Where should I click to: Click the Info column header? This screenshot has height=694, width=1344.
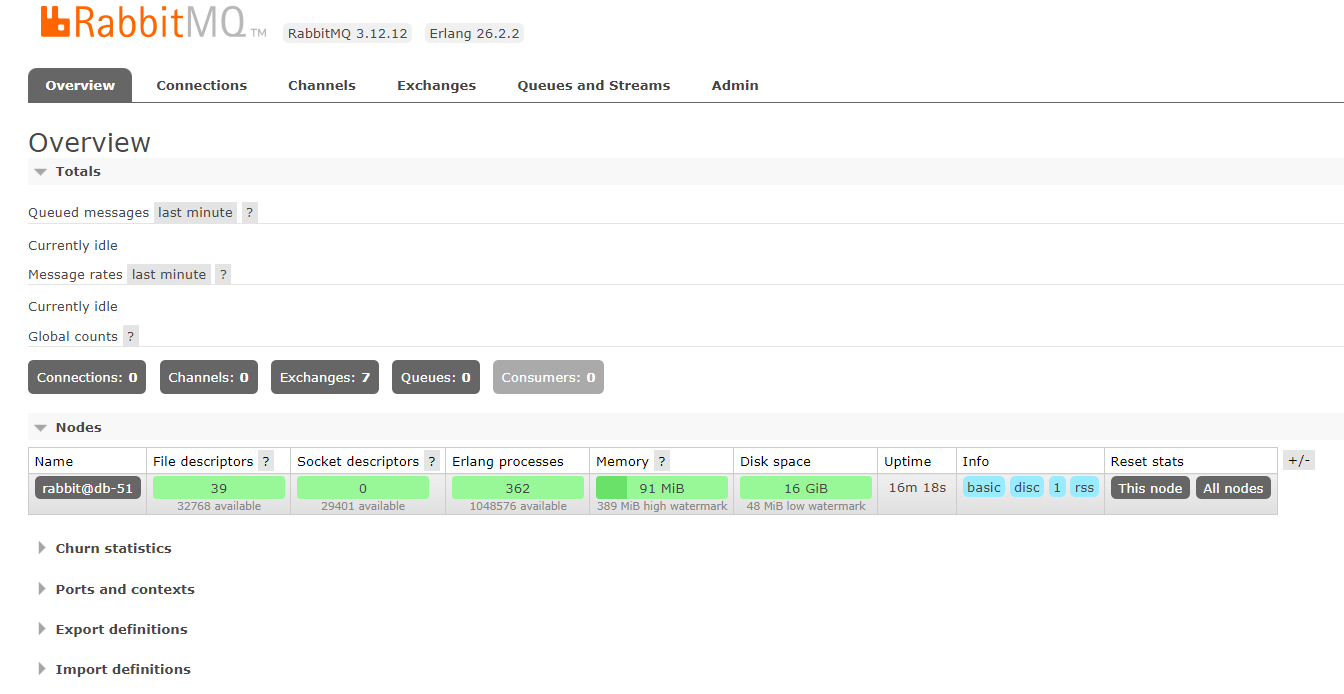[x=976, y=461]
